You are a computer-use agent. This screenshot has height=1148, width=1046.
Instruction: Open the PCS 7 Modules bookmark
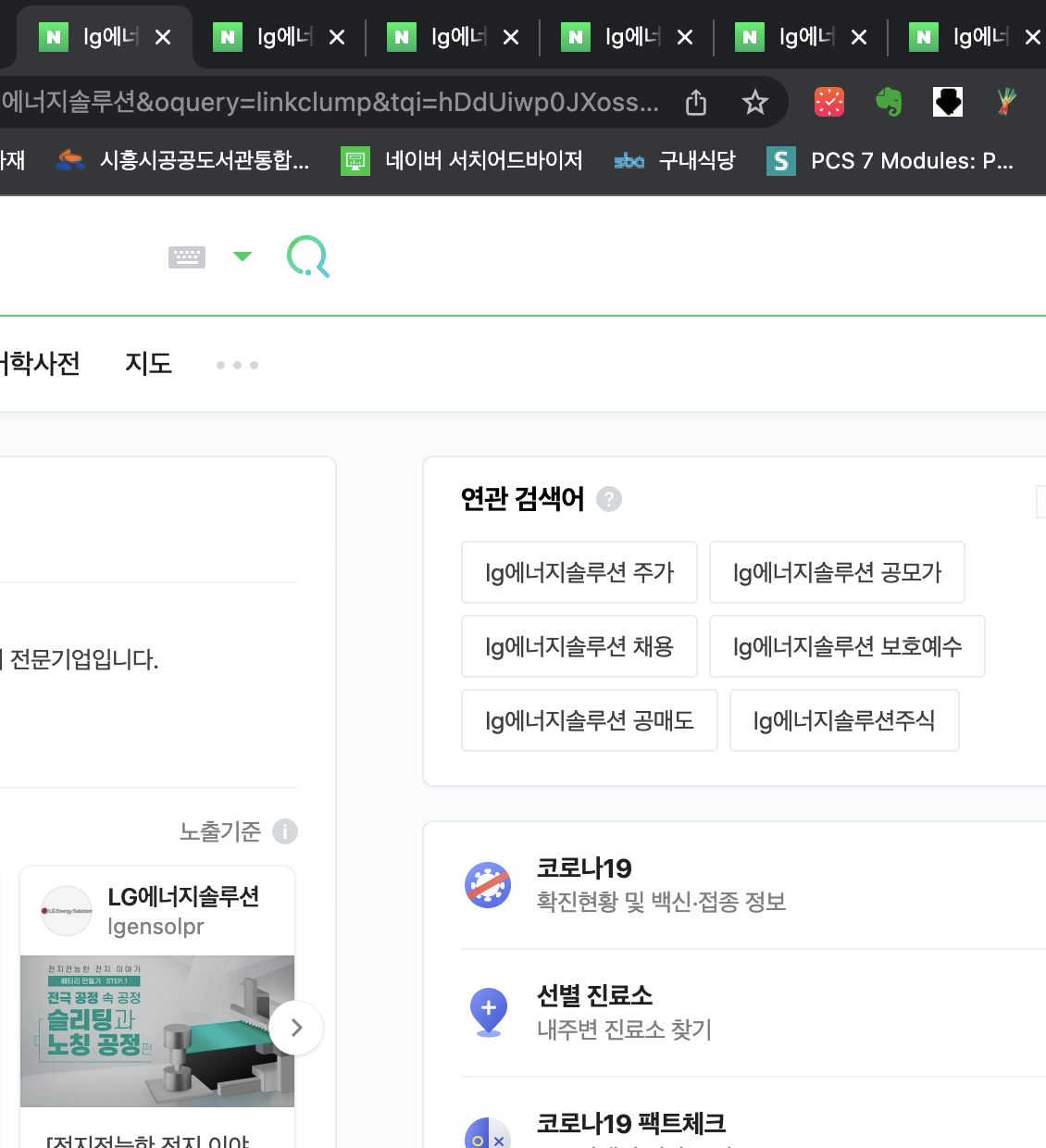pyautogui.click(x=890, y=161)
